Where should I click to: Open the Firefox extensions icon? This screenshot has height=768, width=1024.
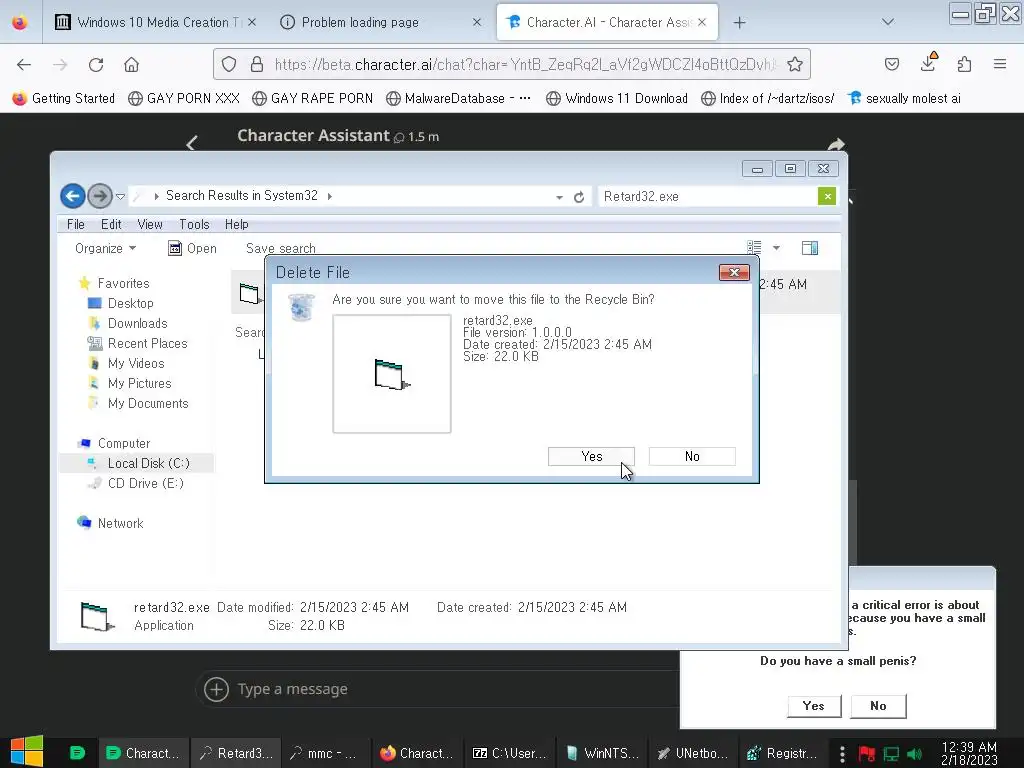[964, 64]
